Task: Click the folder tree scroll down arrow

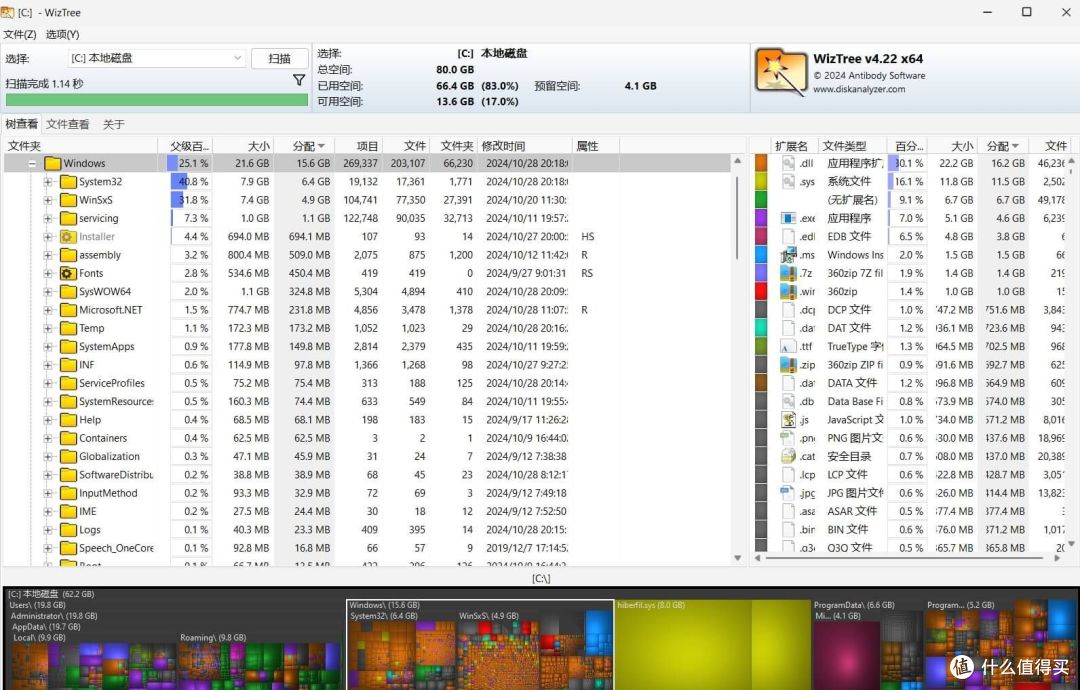Action: pyautogui.click(x=738, y=558)
